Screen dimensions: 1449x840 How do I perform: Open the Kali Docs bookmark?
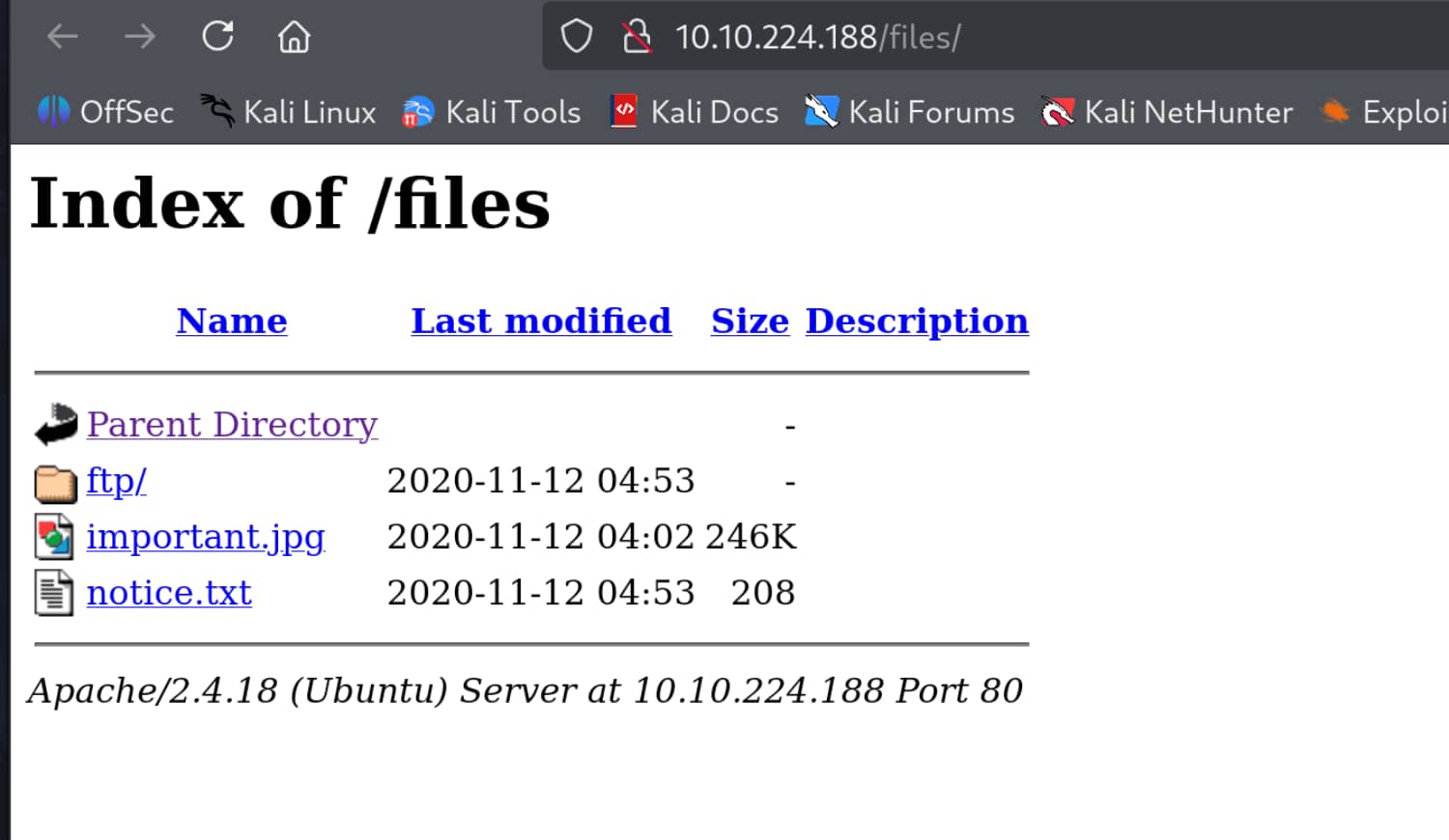tap(696, 112)
